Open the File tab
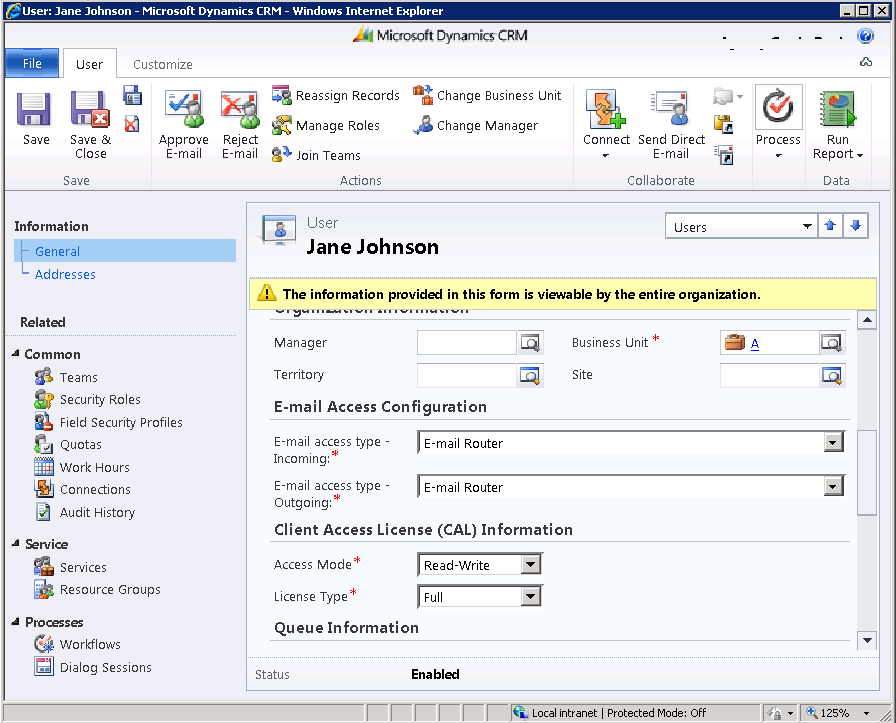 [x=32, y=63]
